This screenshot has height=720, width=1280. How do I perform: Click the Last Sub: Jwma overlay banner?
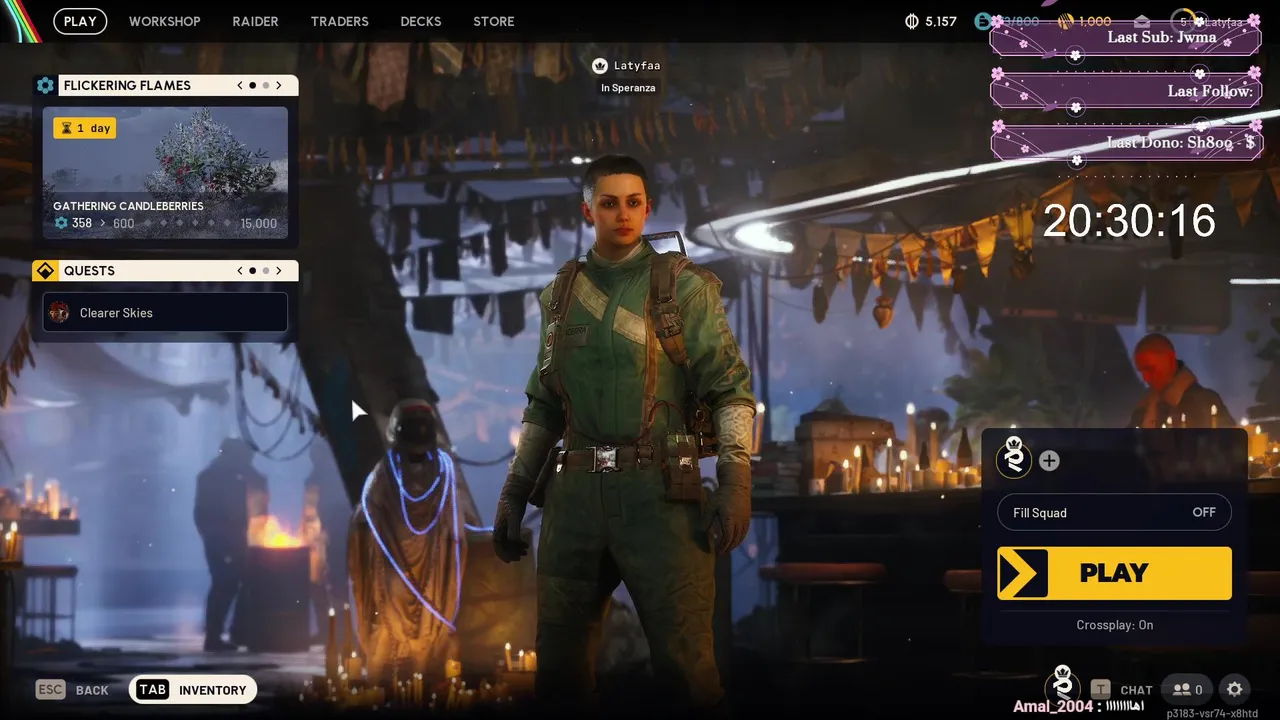(1126, 38)
